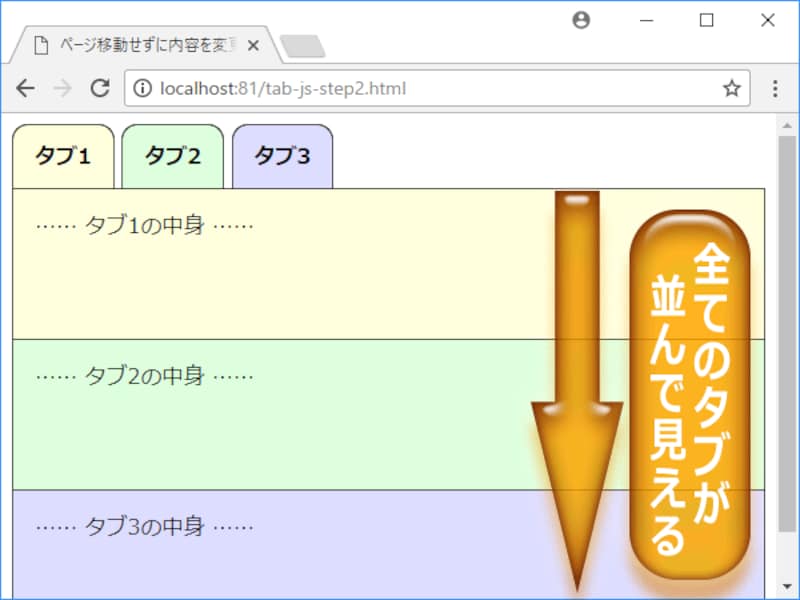
Task: Click the document icon on the browser tab
Action: point(39,44)
